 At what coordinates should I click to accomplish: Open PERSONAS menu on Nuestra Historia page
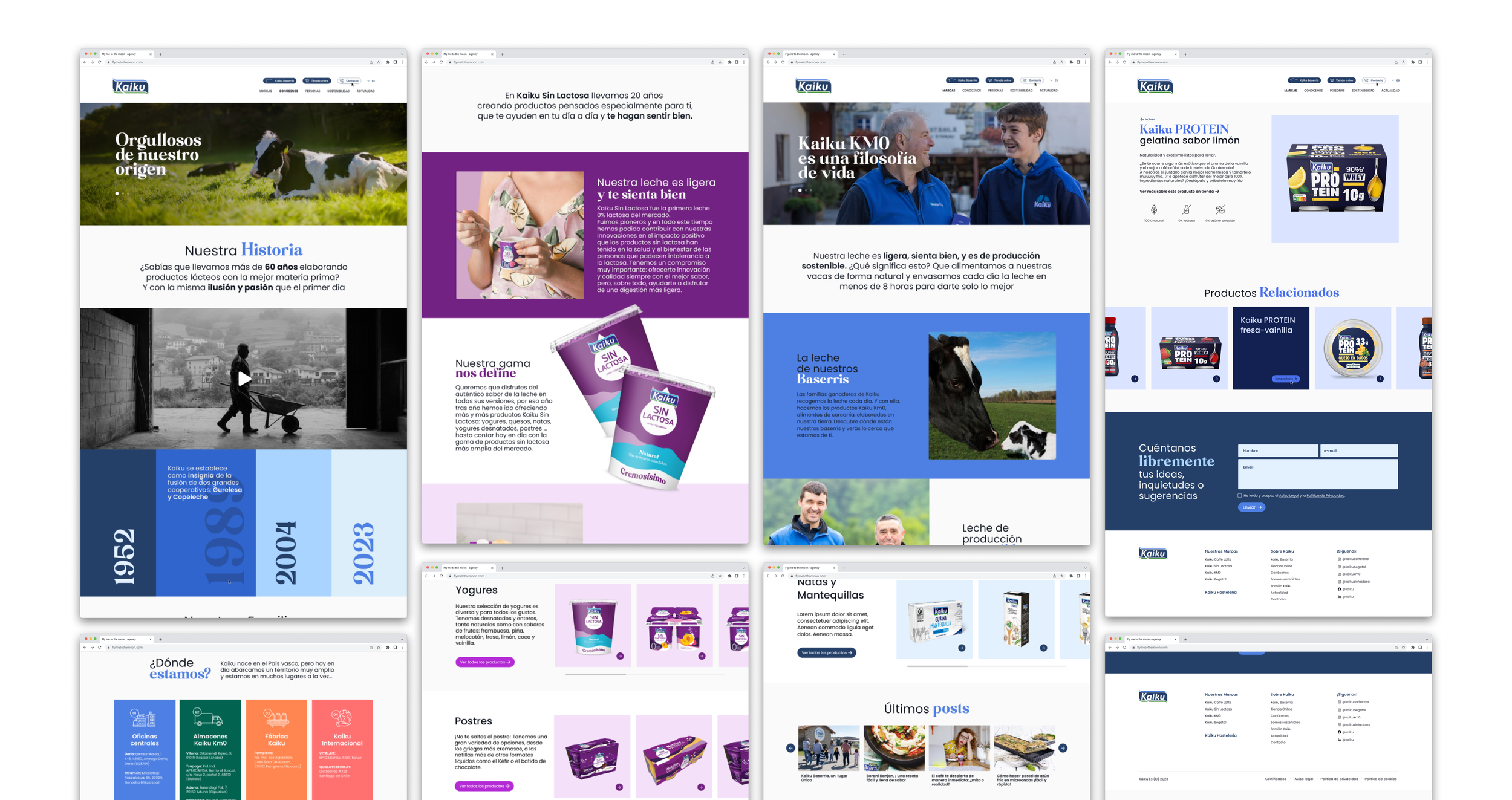(x=312, y=91)
